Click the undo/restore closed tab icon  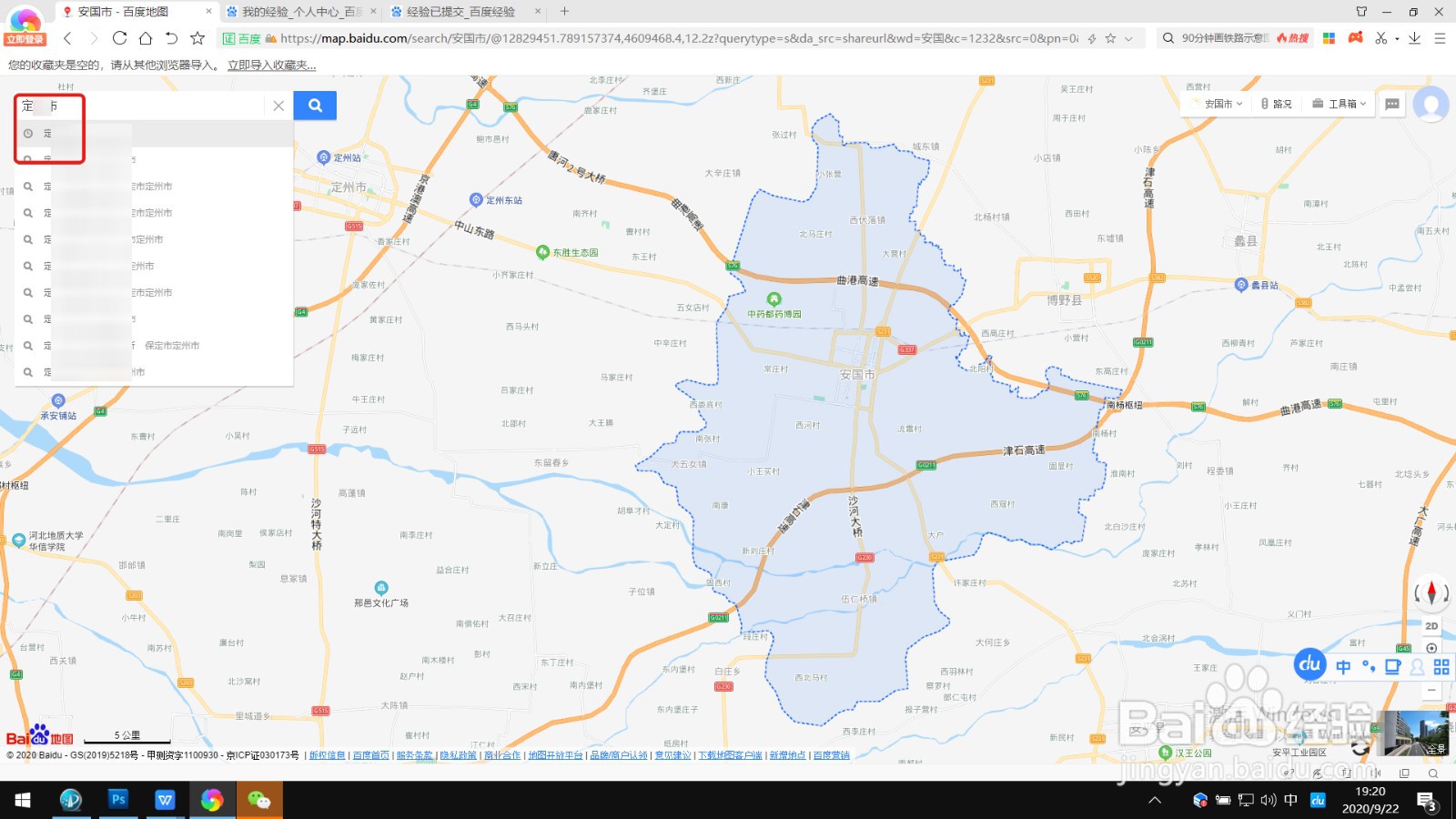coord(171,38)
